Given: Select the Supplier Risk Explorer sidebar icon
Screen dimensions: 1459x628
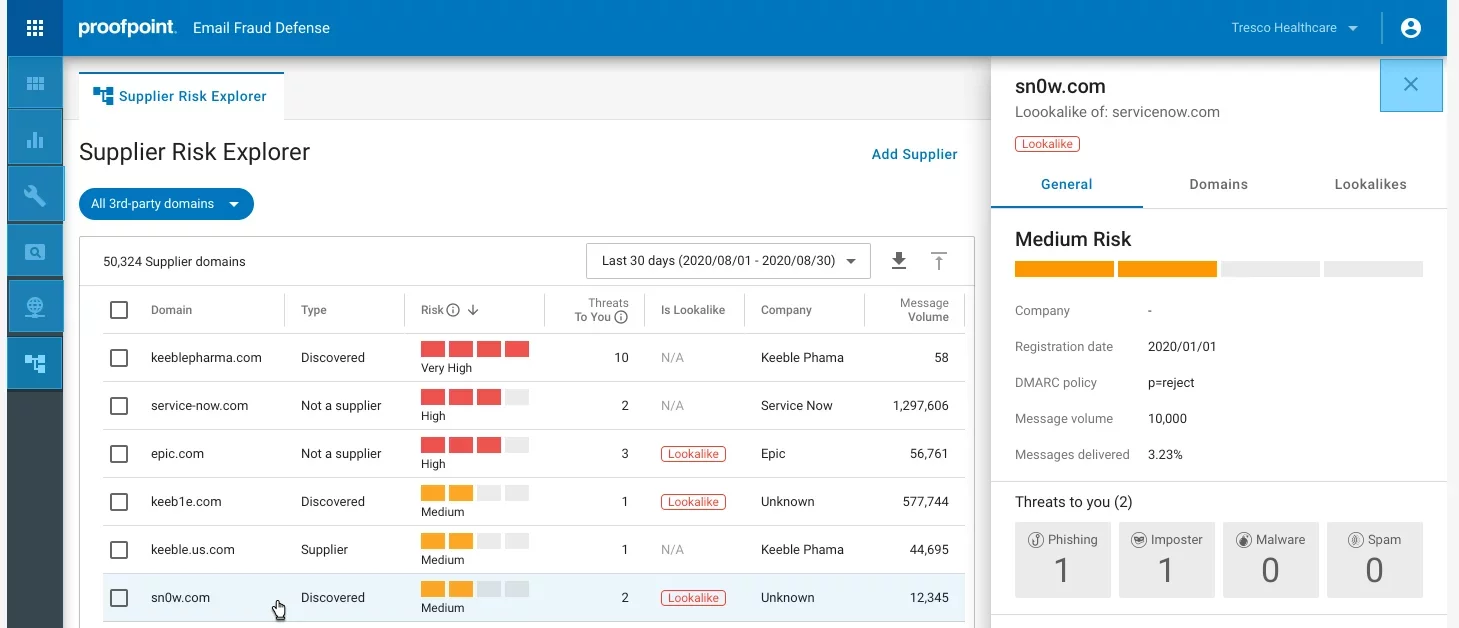Looking at the screenshot, I should [34, 362].
